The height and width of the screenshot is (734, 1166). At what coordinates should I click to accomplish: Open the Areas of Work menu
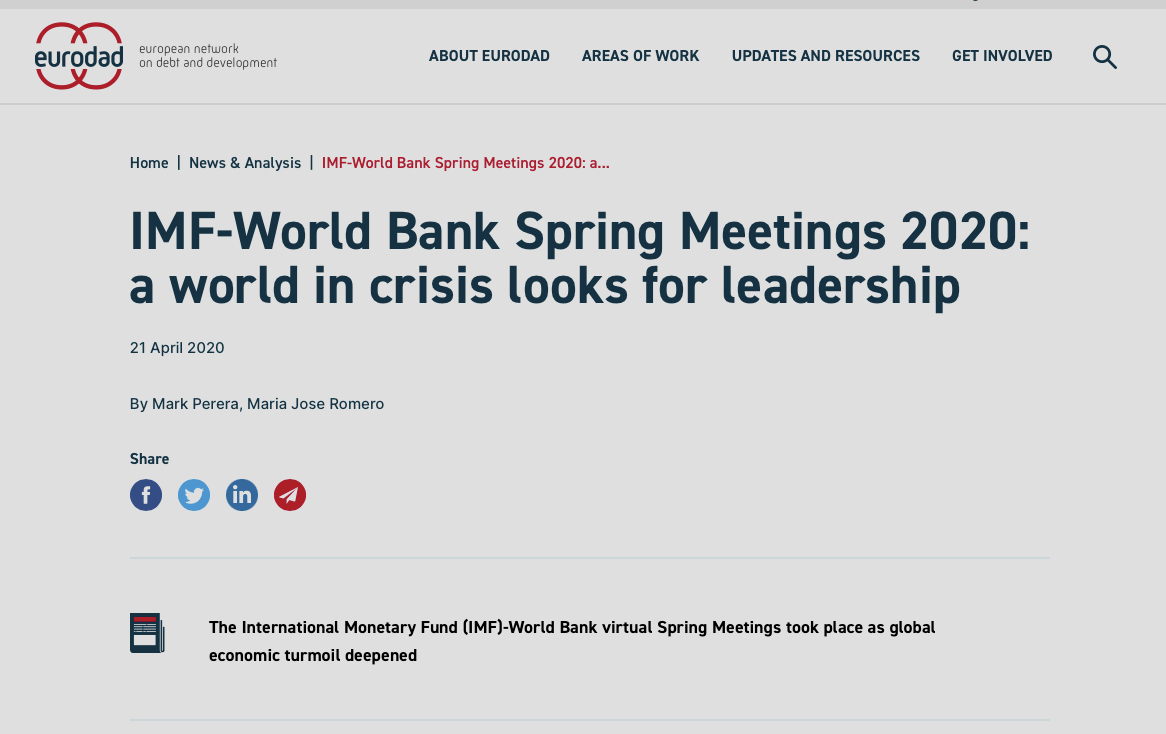(640, 56)
